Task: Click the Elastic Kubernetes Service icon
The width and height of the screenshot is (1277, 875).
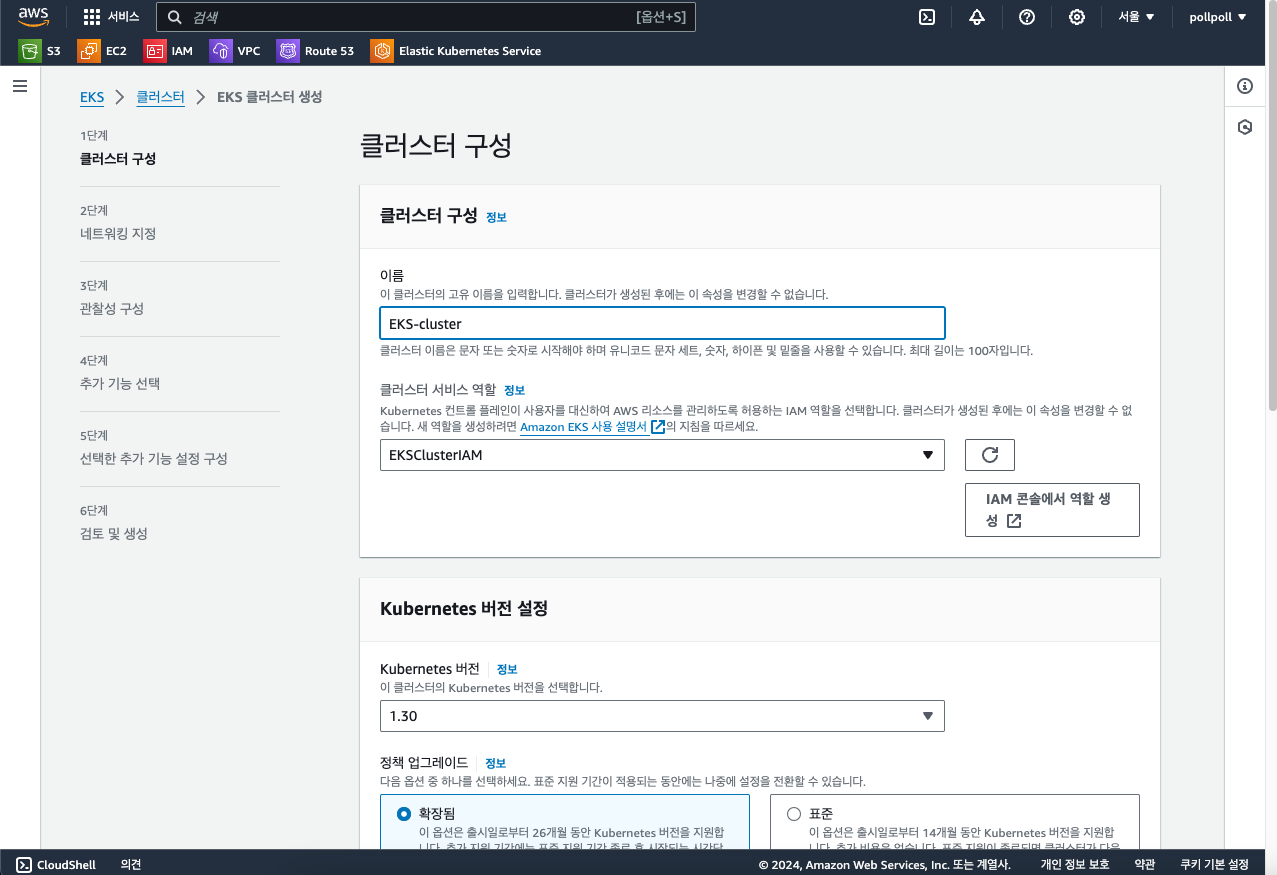Action: click(x=381, y=50)
